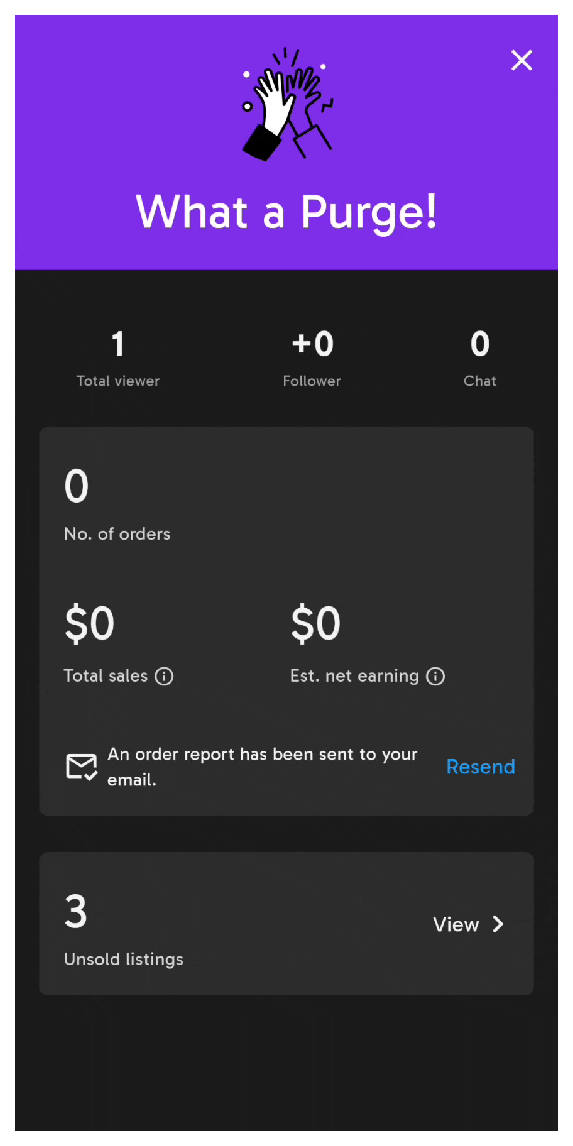Select the Chat count stat
This screenshot has width=573, height=1146.
pos(479,359)
